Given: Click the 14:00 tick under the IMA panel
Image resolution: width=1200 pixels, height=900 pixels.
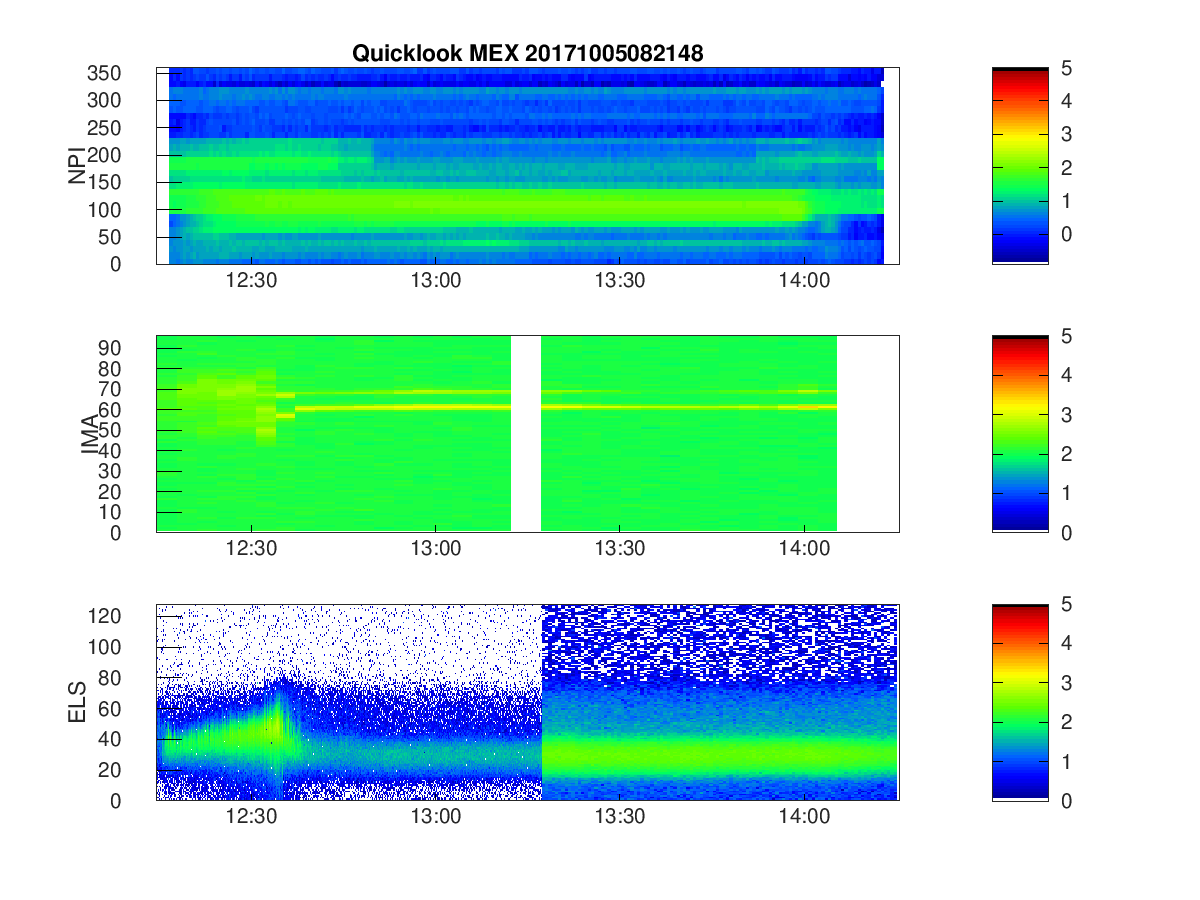Looking at the screenshot, I should (804, 550).
